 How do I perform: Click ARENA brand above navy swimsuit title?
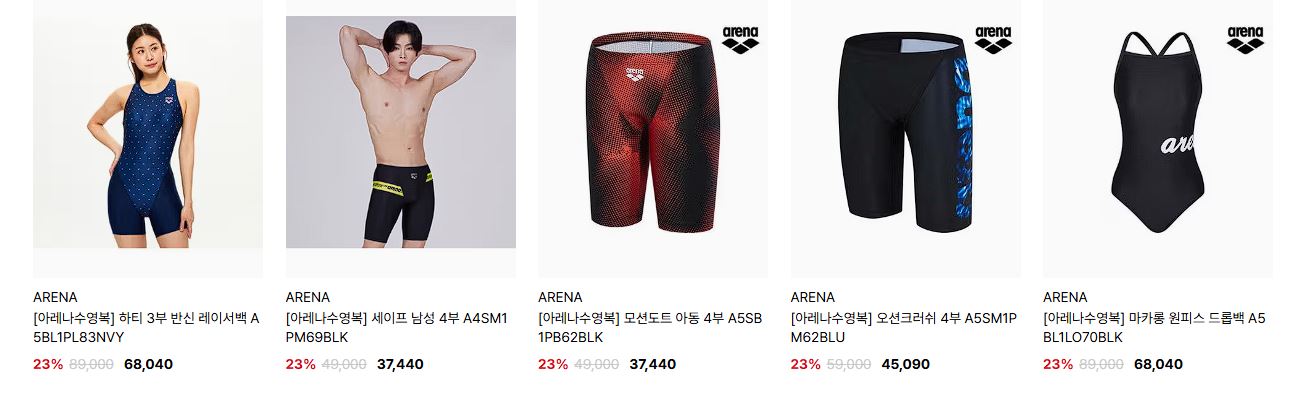(55, 297)
